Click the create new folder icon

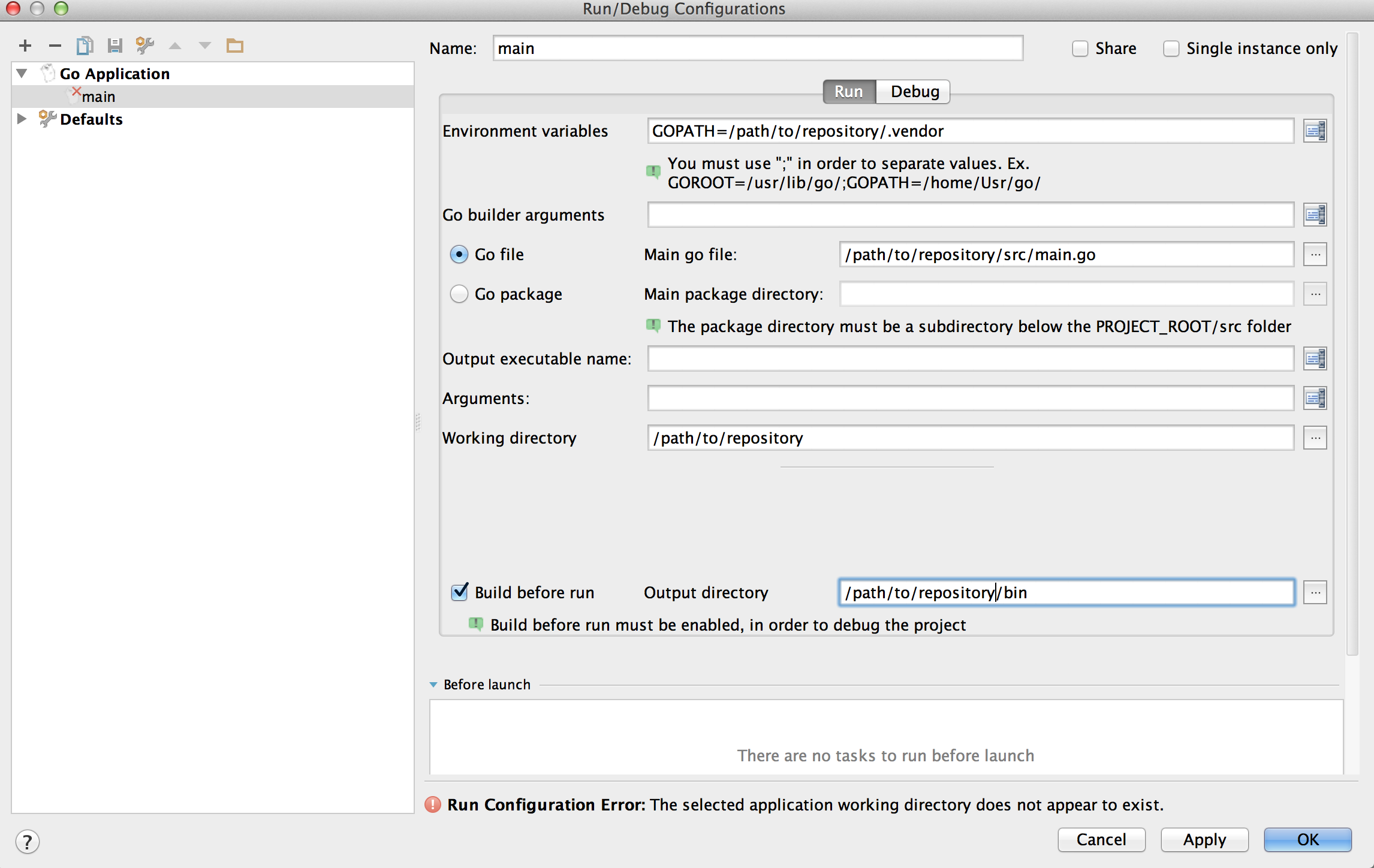click(234, 46)
